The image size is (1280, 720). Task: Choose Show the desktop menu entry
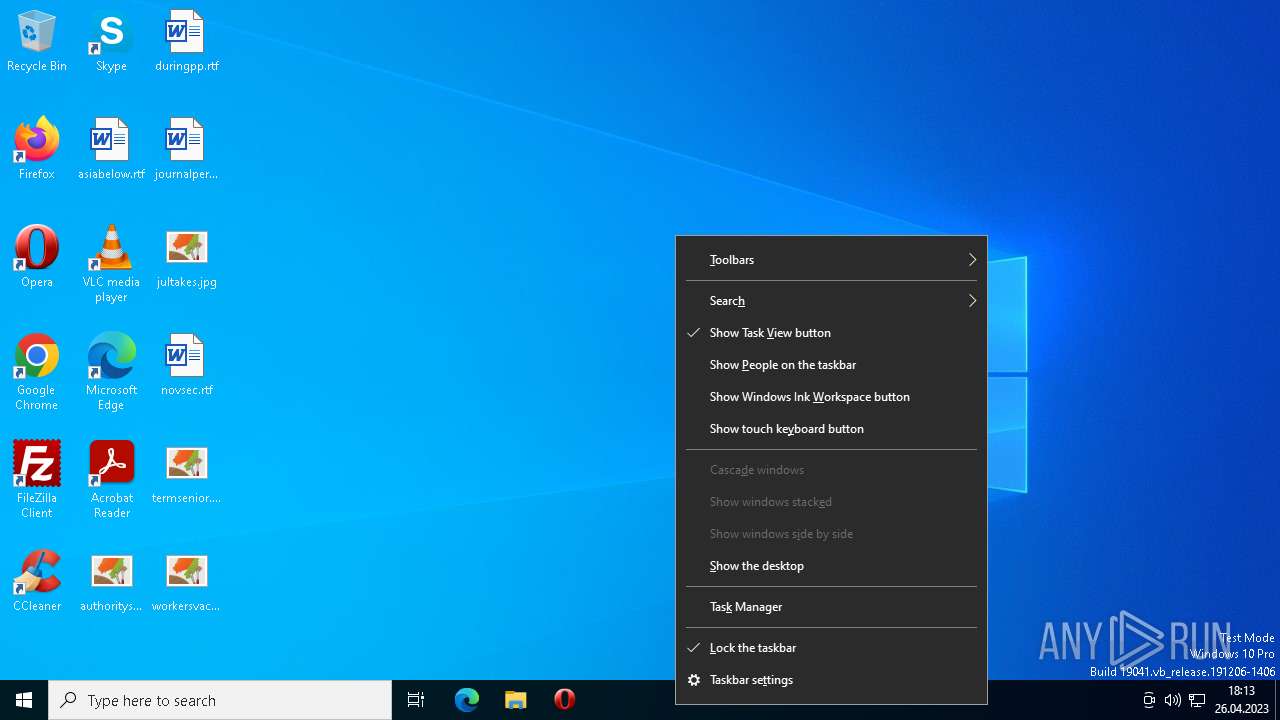831,566
